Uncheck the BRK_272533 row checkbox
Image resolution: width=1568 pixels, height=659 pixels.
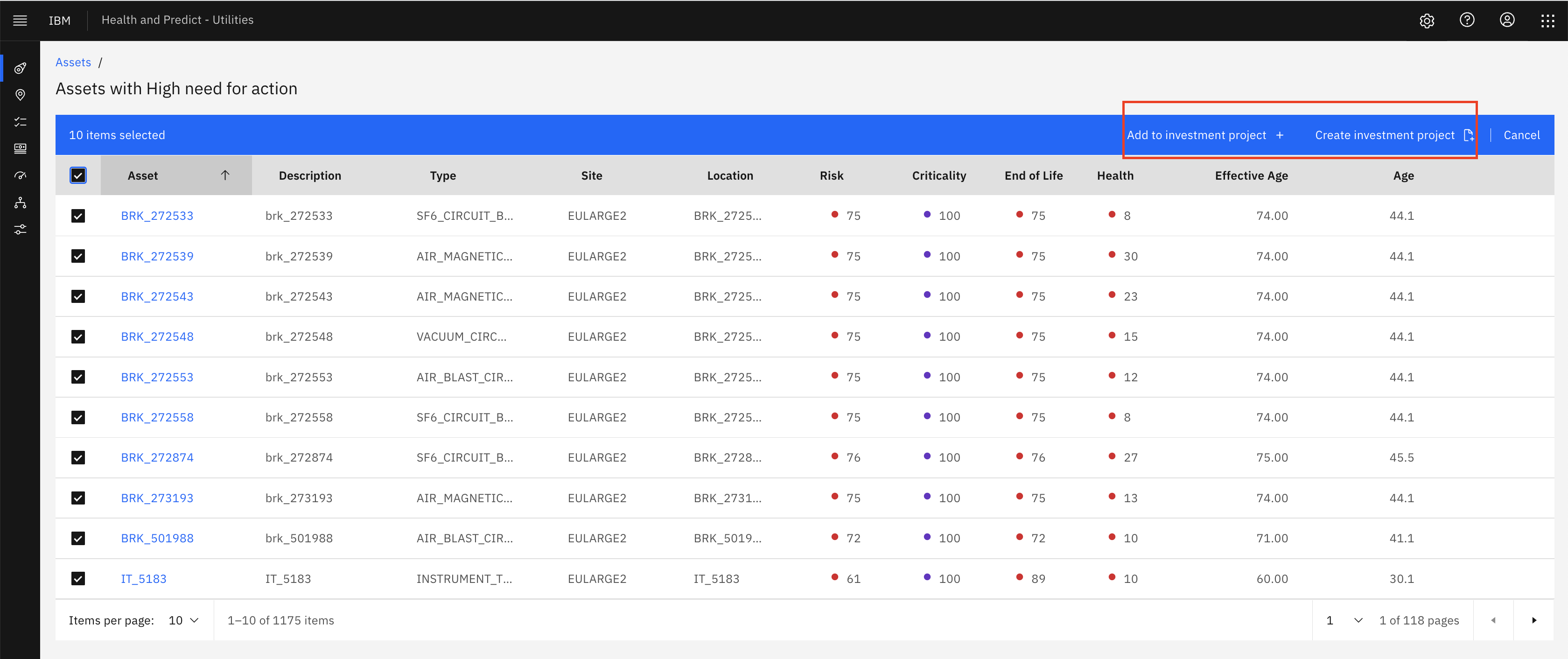click(x=78, y=216)
